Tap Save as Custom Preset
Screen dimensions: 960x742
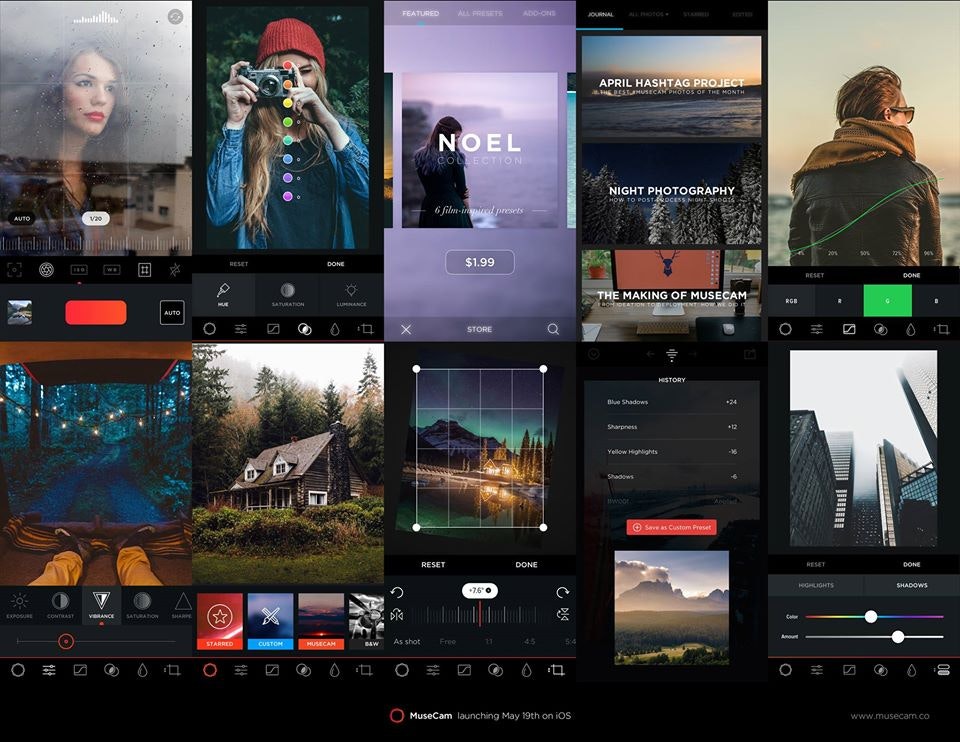[671, 525]
